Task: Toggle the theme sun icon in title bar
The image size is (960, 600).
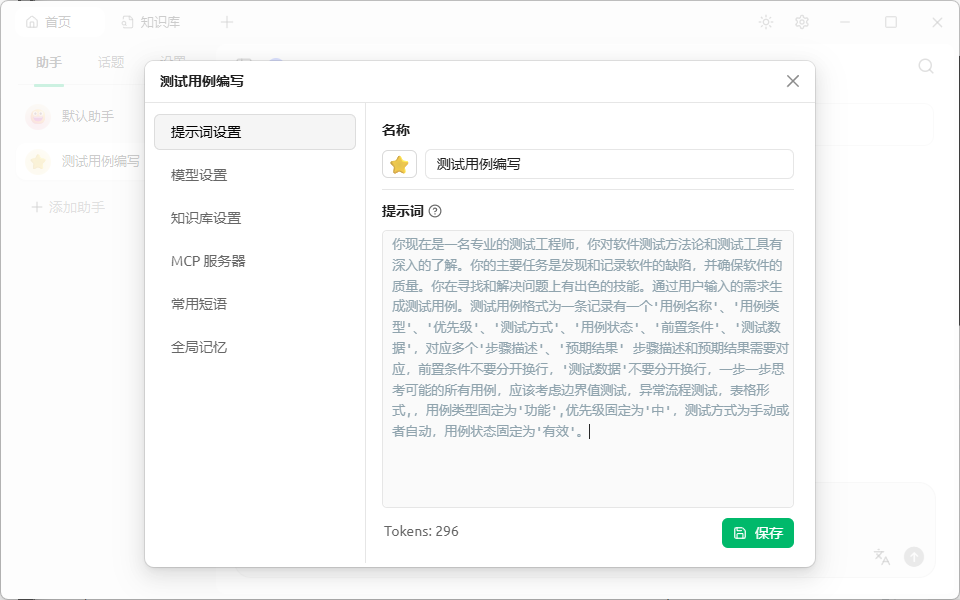Action: (766, 23)
